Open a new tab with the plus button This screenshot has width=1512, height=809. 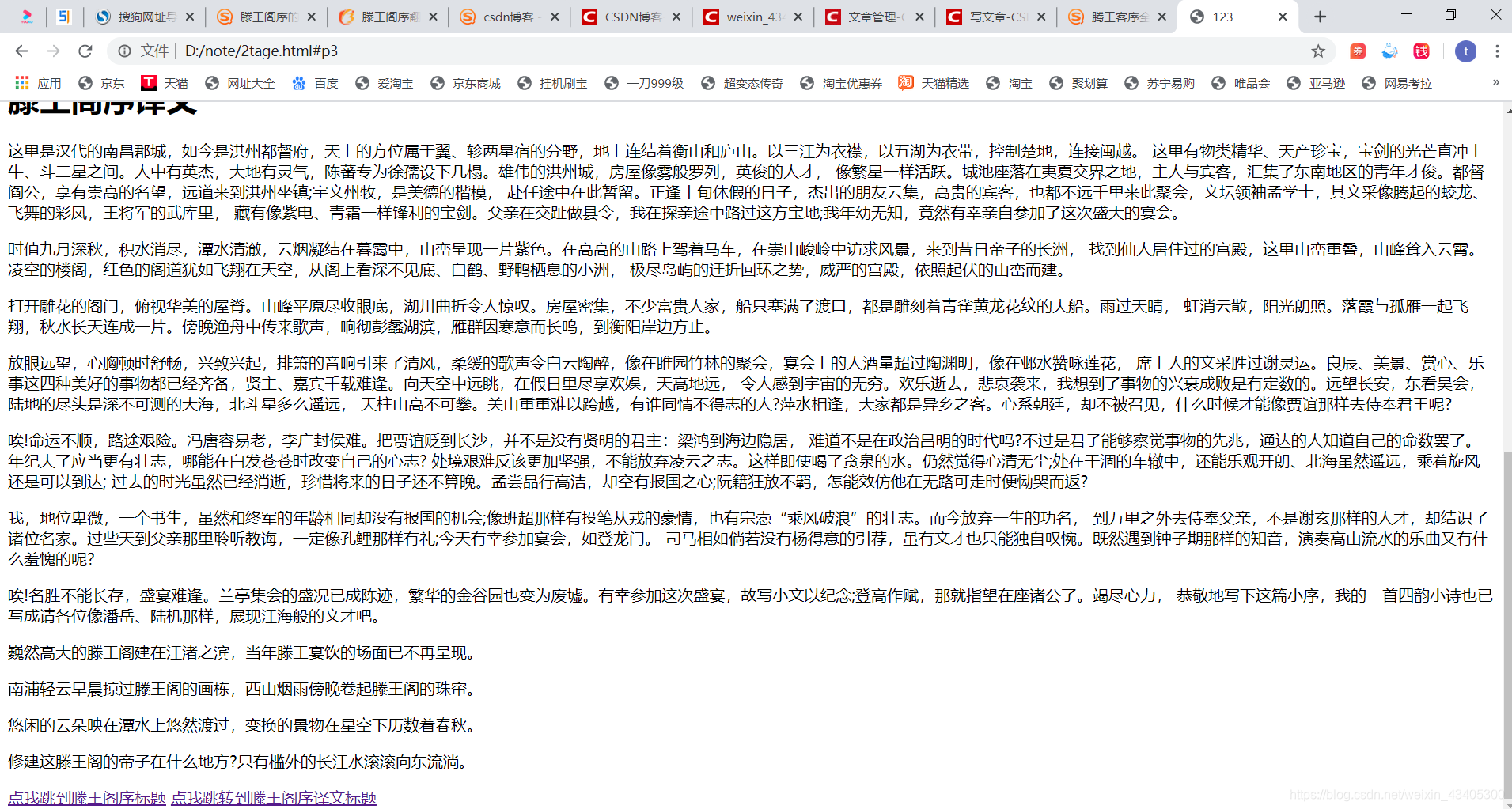coord(1320,17)
